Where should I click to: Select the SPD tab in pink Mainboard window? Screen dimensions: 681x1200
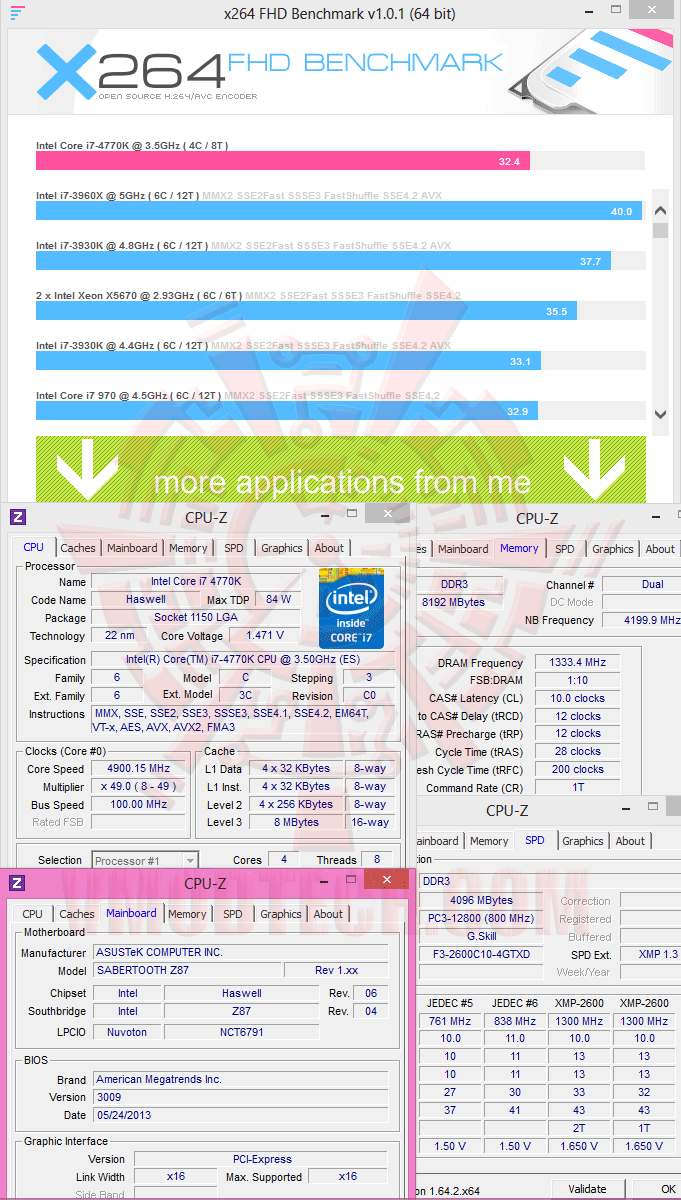coord(233,914)
